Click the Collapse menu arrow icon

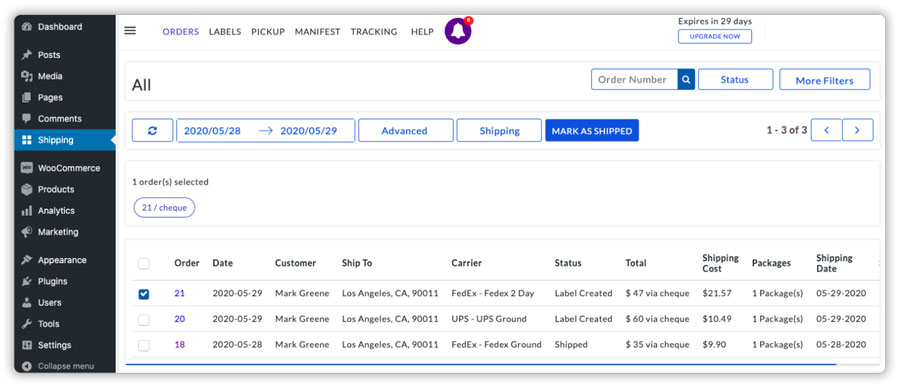[x=26, y=366]
